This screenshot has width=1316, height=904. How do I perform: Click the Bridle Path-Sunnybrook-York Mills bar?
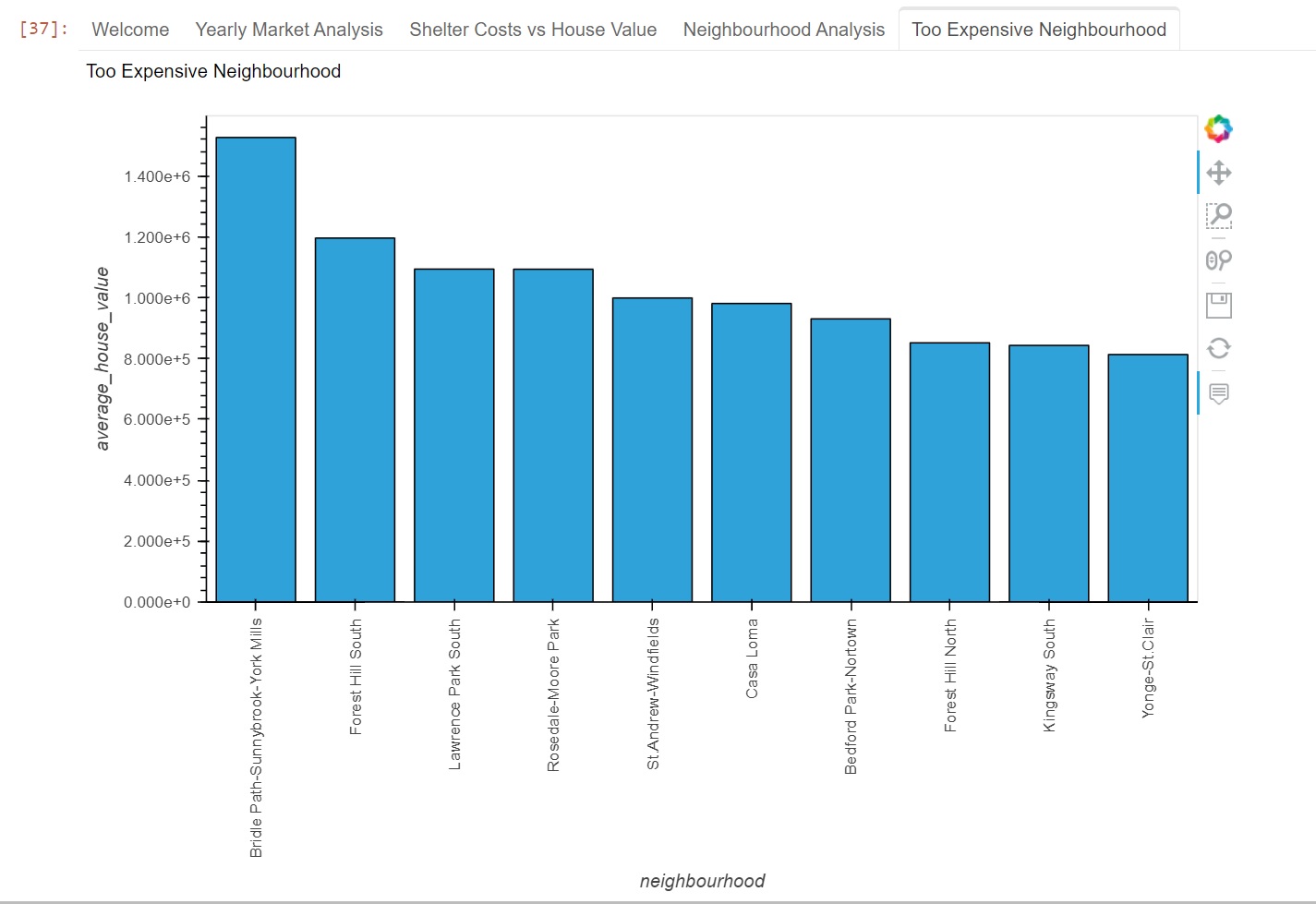[256, 369]
